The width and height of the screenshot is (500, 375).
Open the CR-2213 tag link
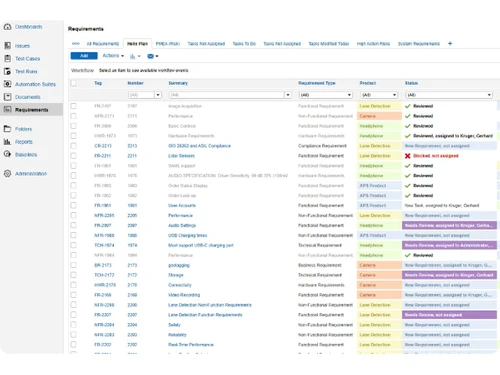coord(103,146)
